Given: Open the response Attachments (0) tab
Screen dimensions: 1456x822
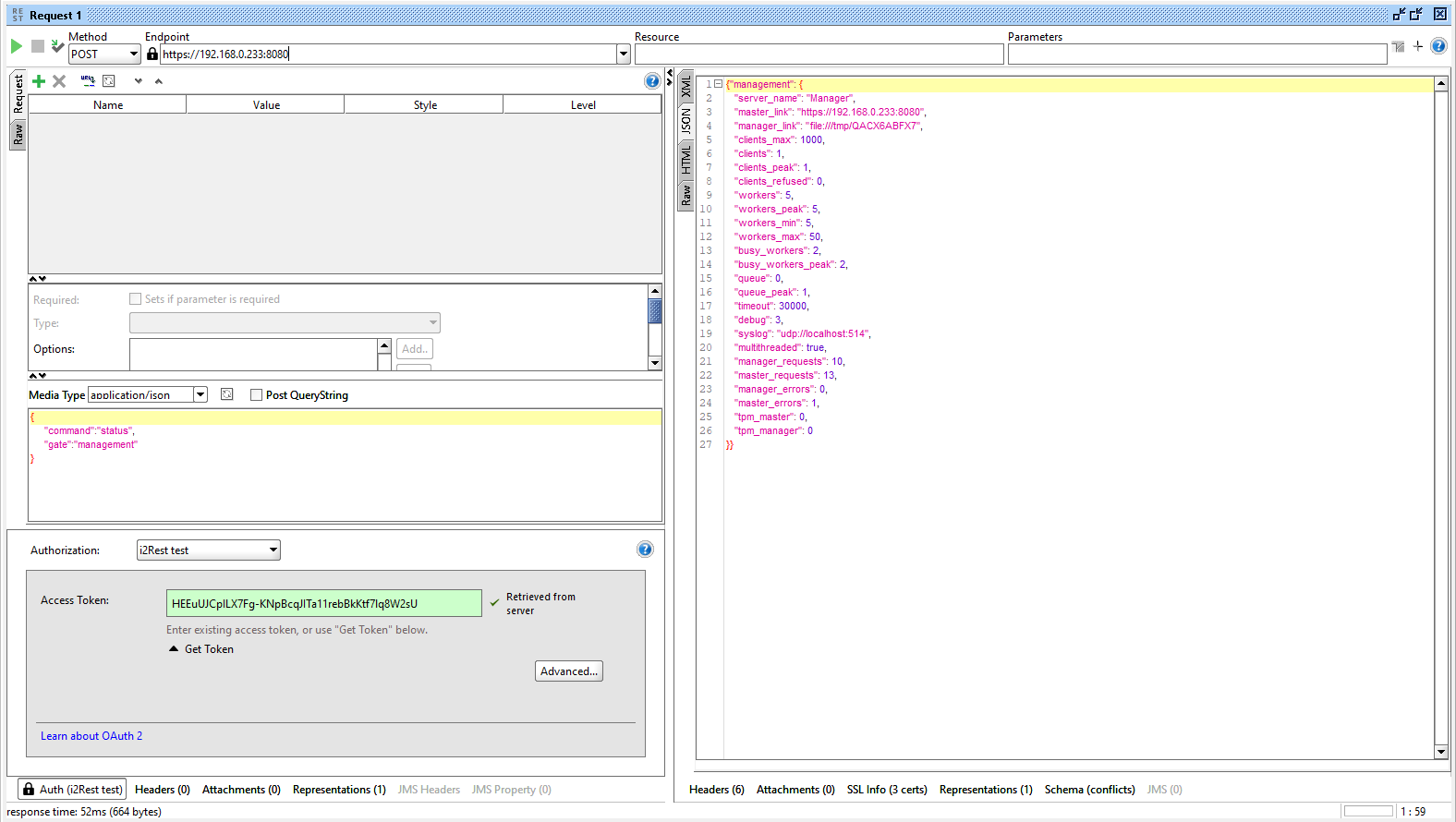Looking at the screenshot, I should tap(795, 790).
